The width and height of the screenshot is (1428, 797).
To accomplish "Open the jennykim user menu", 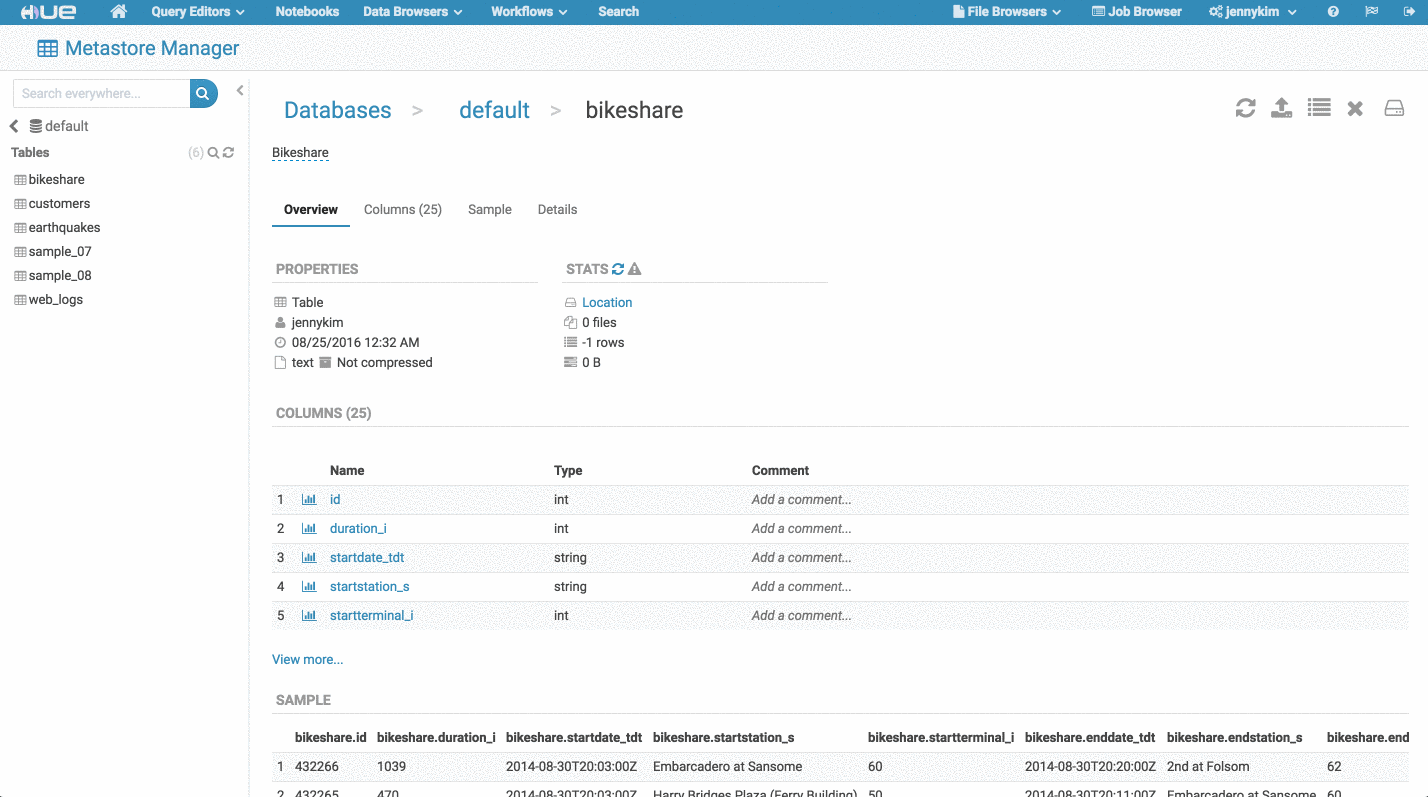I will [1251, 11].
